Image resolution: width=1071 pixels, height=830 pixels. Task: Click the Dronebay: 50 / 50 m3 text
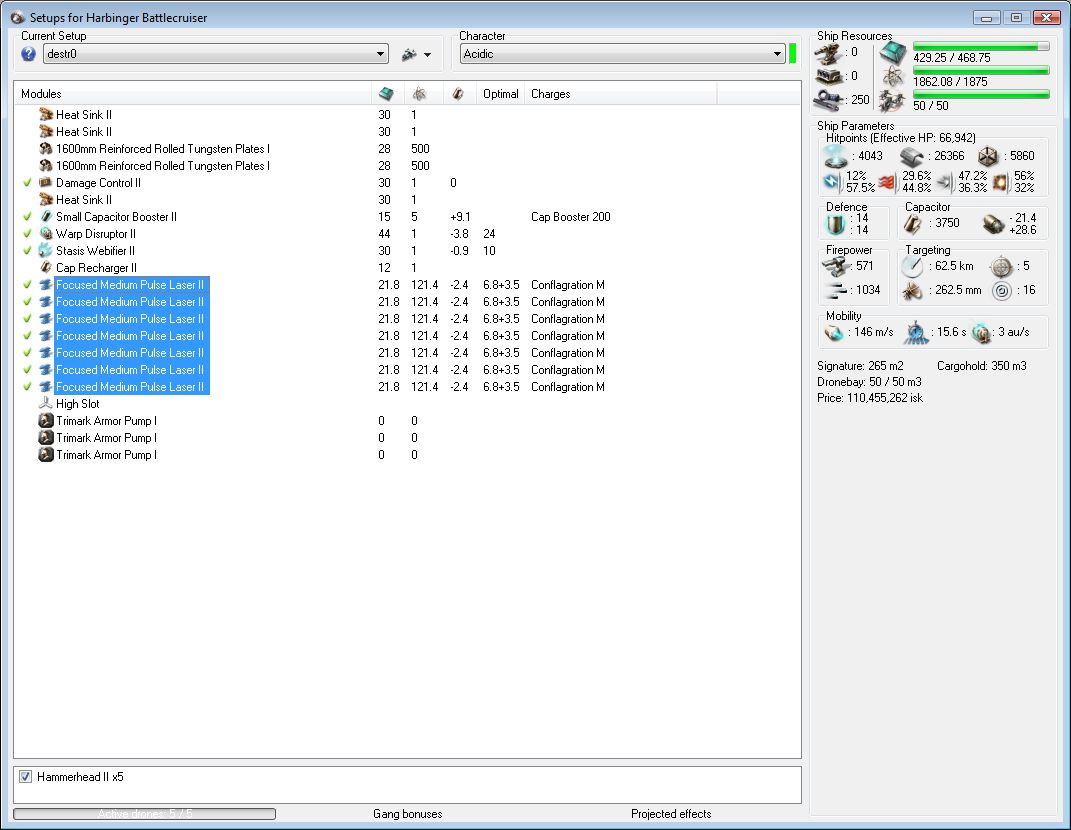[x=869, y=381]
